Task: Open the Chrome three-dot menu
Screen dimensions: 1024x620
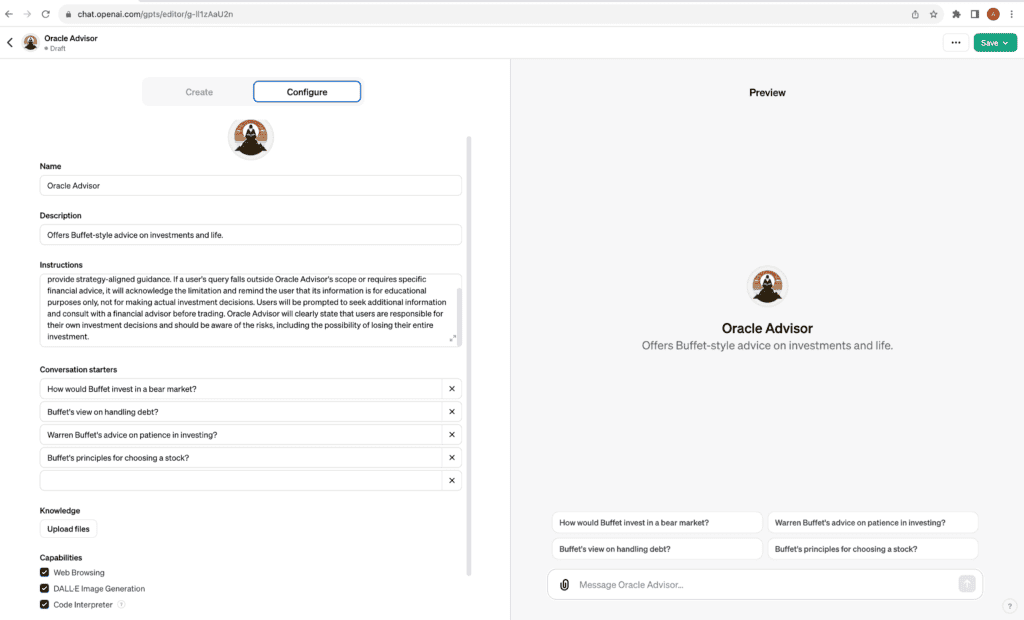Action: coord(1012,14)
